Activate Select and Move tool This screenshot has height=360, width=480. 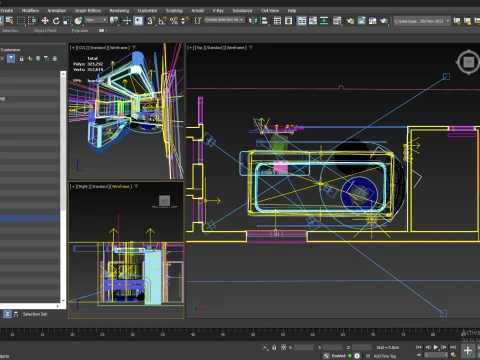[x=45, y=21]
